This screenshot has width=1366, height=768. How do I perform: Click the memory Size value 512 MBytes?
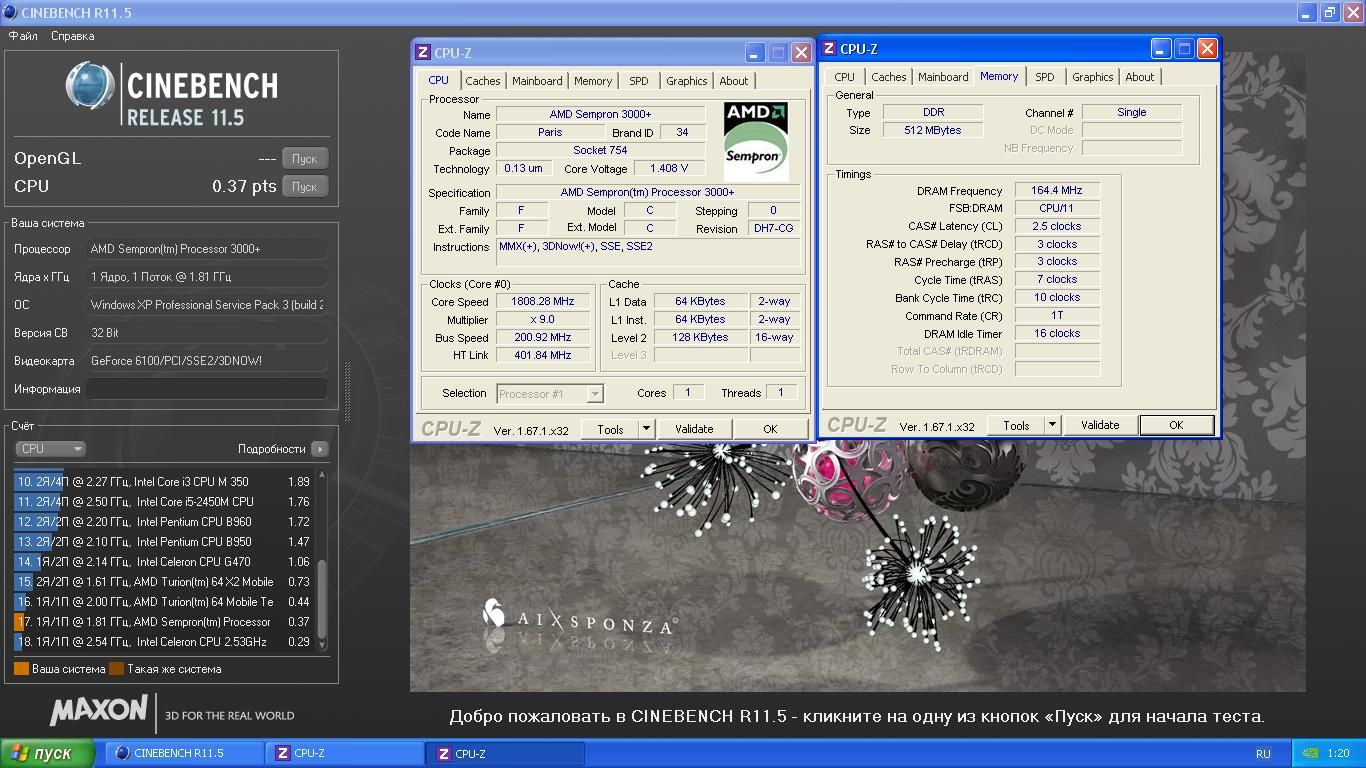[933, 130]
